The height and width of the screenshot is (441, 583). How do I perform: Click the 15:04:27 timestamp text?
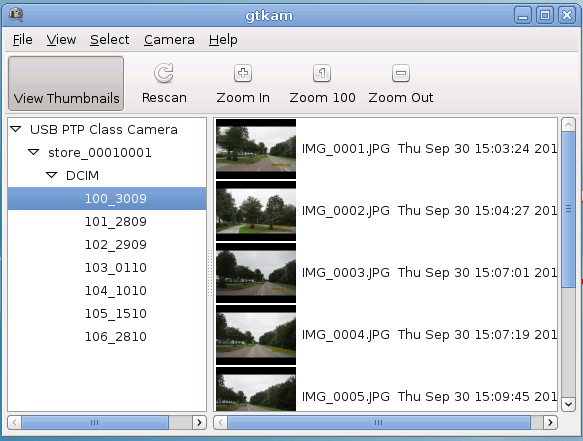coord(502,211)
